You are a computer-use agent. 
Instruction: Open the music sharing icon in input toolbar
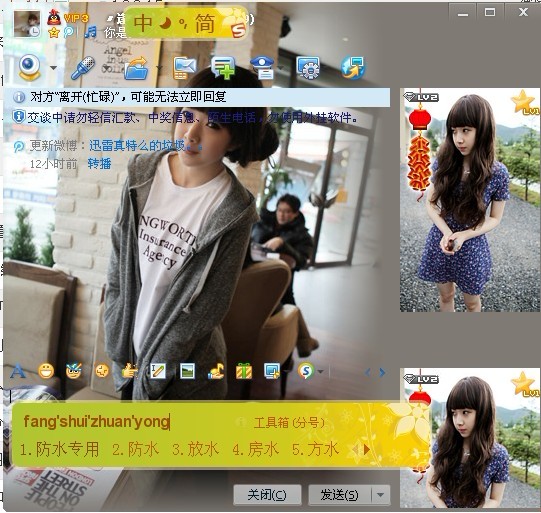pos(216,372)
